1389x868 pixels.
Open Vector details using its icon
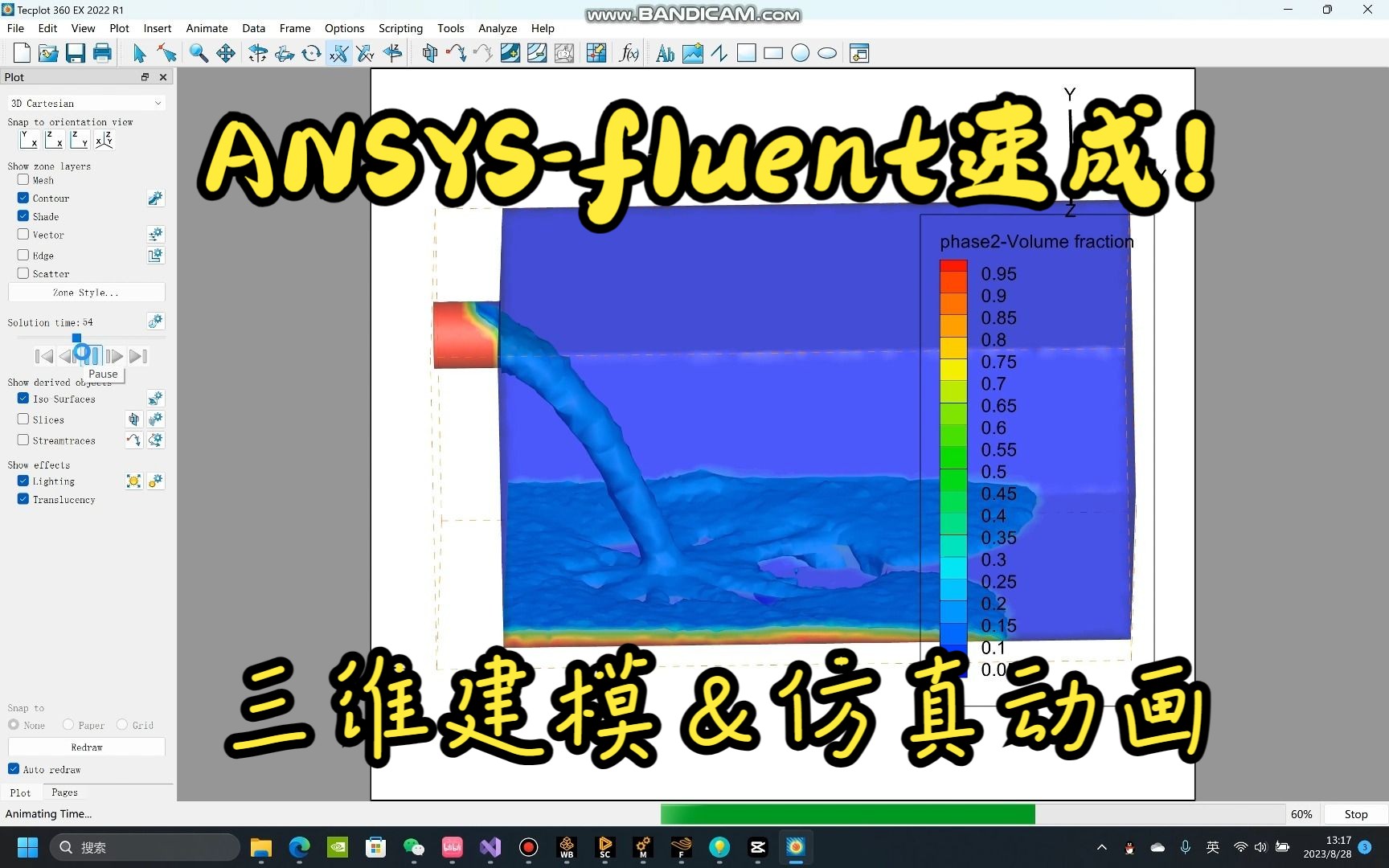(156, 234)
